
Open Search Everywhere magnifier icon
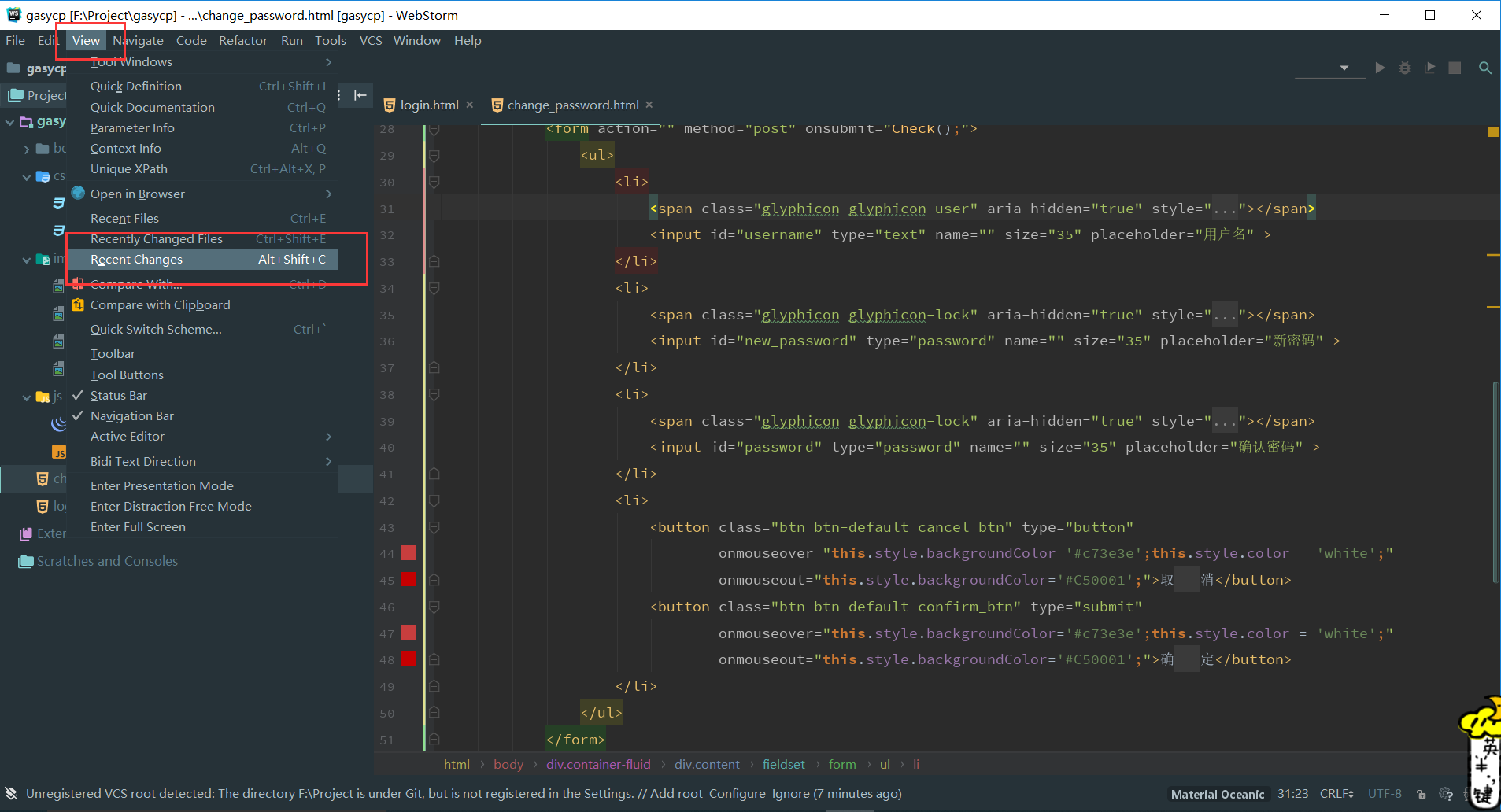click(x=1485, y=68)
